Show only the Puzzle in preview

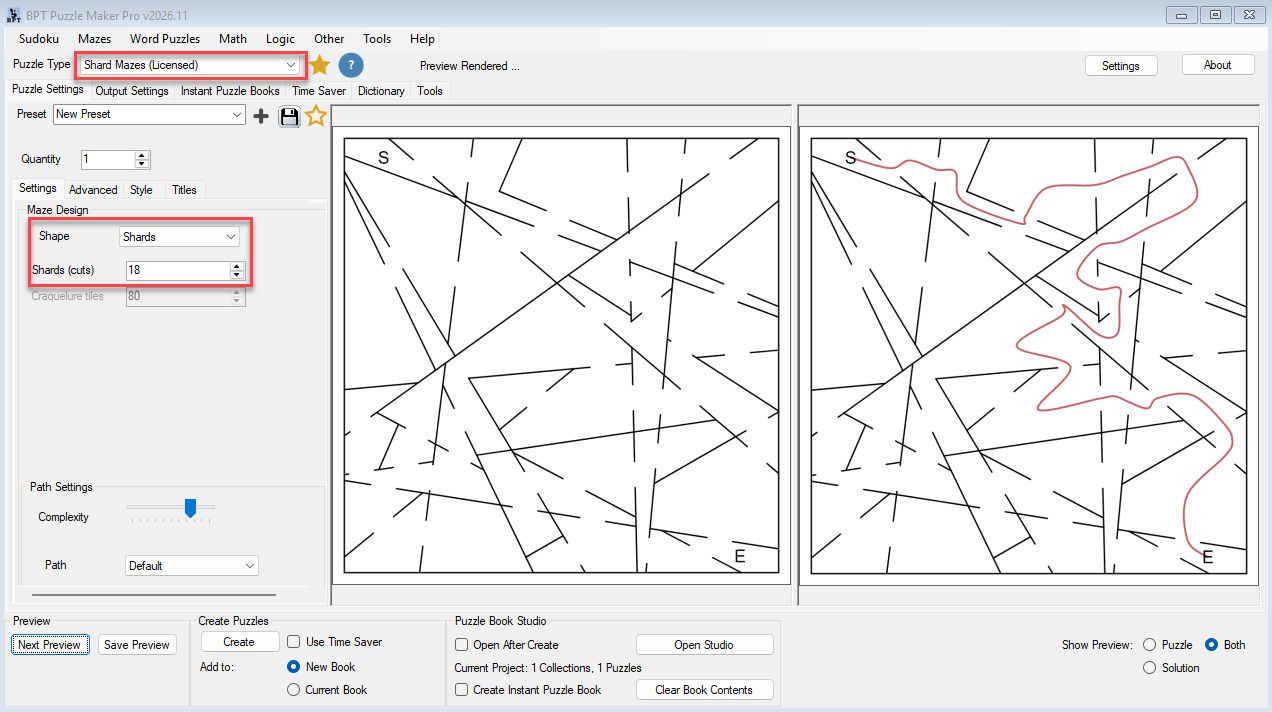pos(1149,645)
